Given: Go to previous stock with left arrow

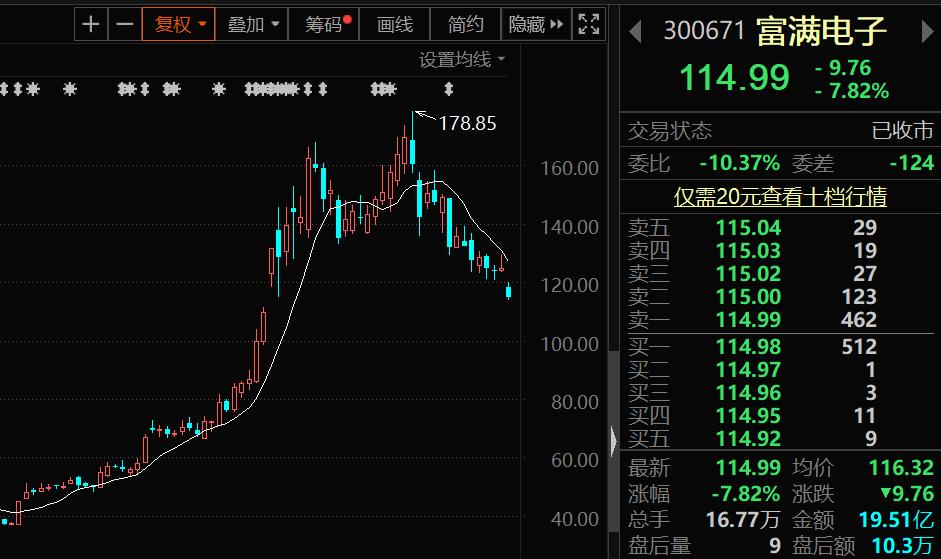Looking at the screenshot, I should (x=635, y=31).
